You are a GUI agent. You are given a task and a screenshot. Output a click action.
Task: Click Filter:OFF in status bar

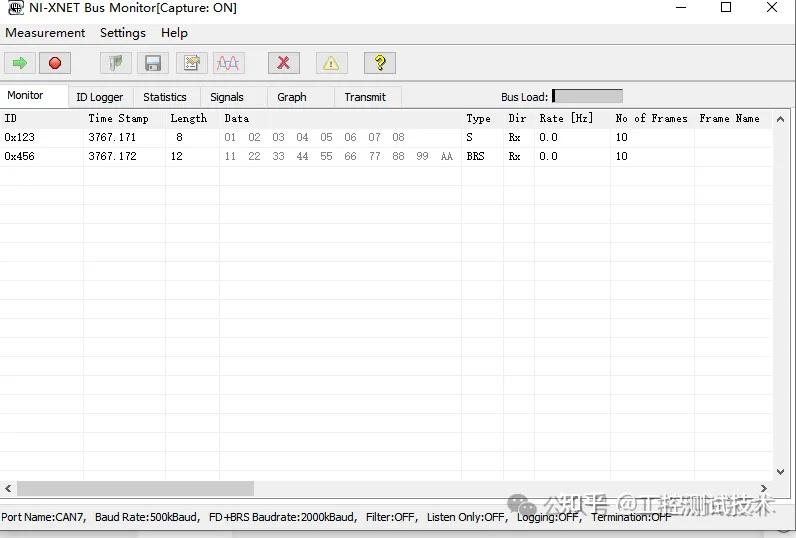point(390,517)
